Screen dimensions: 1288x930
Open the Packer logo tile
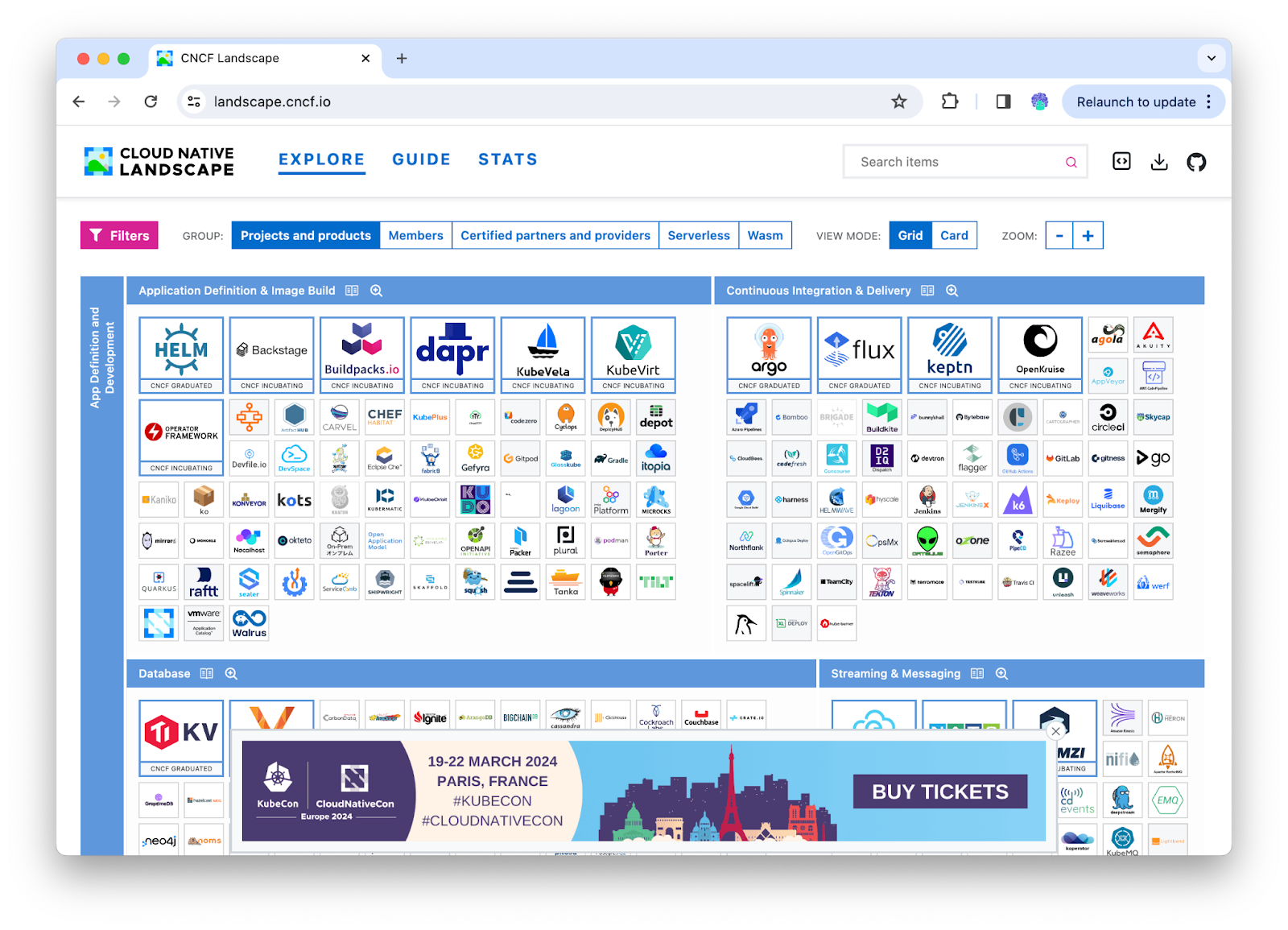point(520,540)
